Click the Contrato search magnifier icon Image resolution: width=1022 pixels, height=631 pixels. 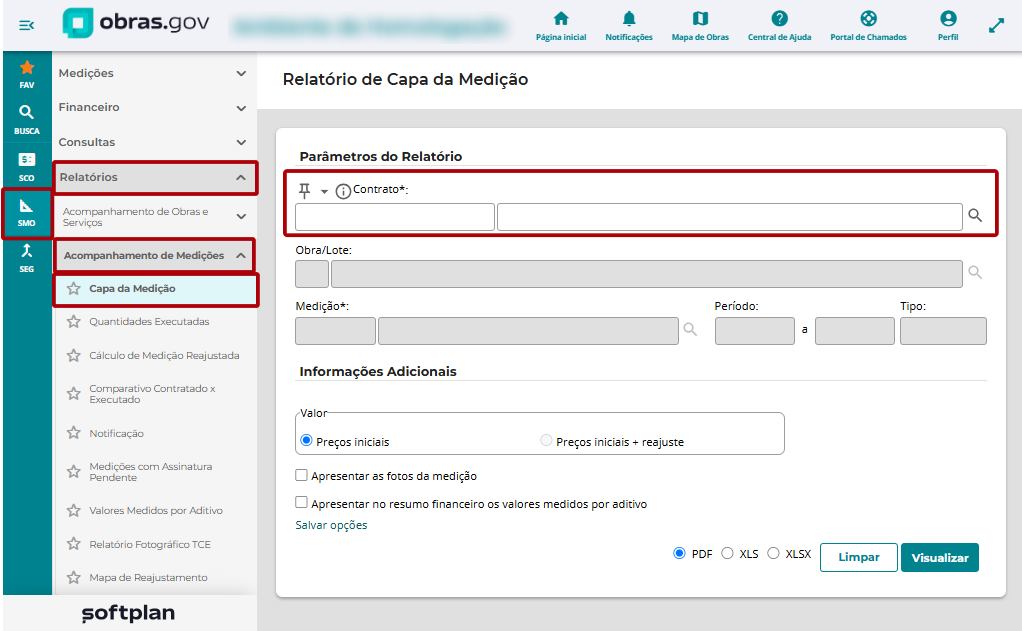point(975,215)
